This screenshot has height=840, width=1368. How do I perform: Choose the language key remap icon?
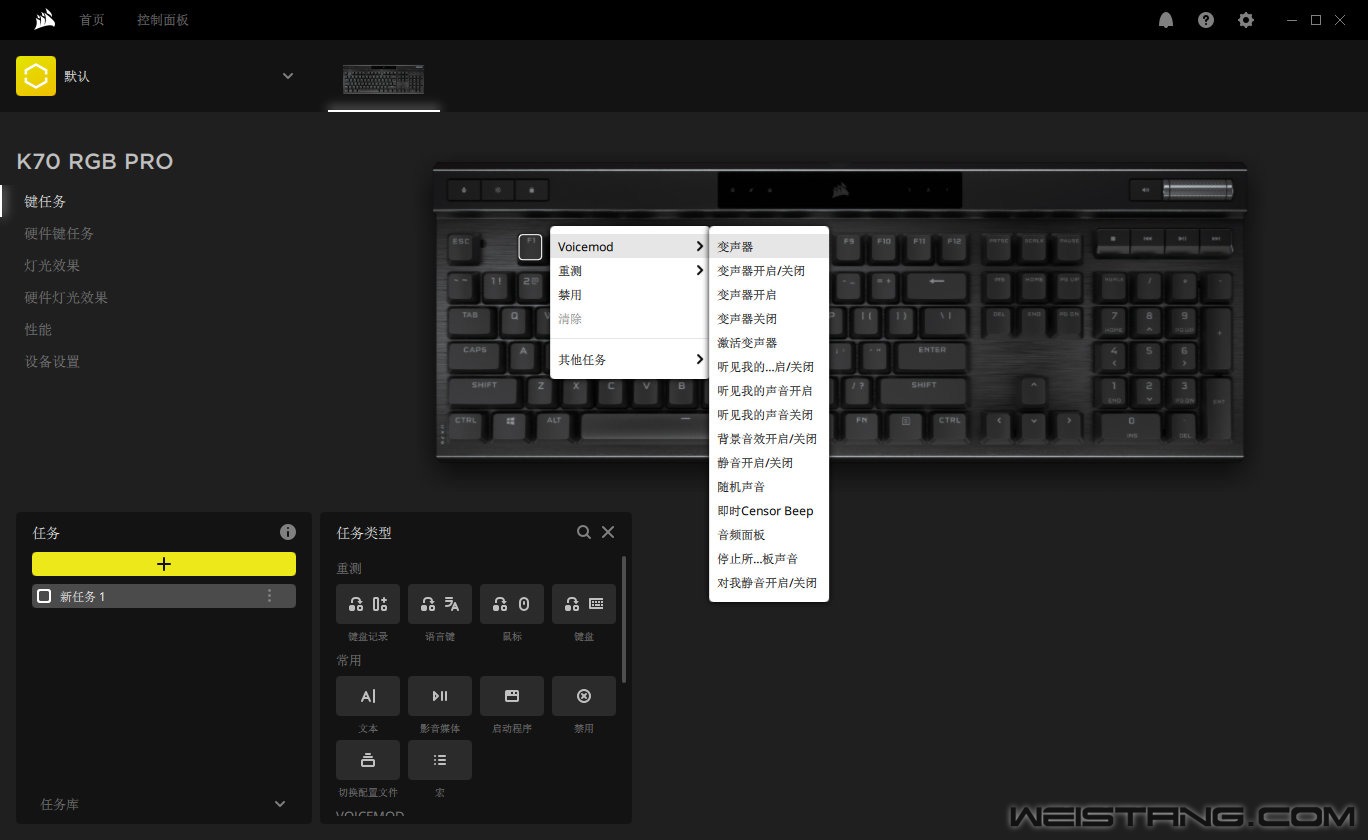440,604
